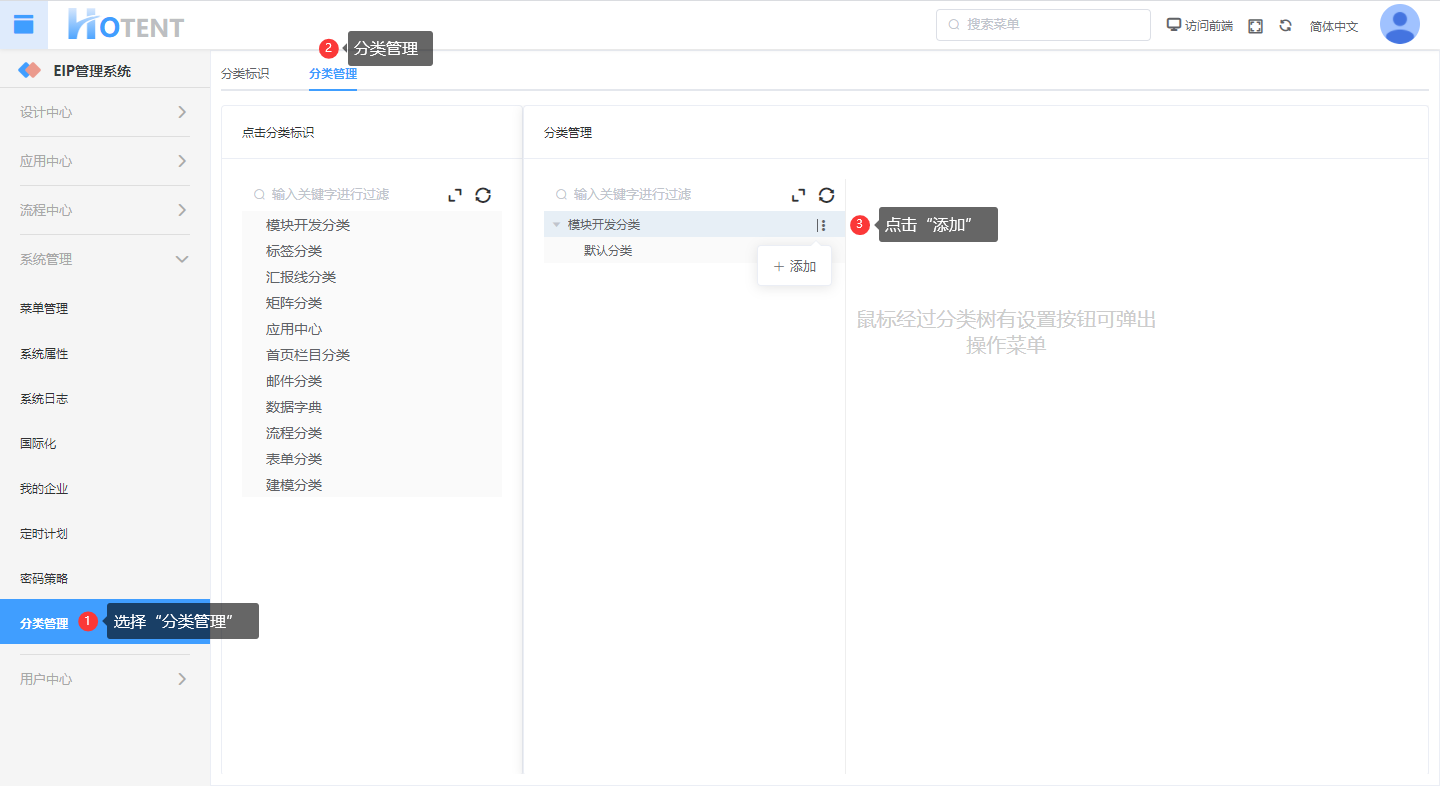Open the 简体中文 language selector

point(1333,26)
